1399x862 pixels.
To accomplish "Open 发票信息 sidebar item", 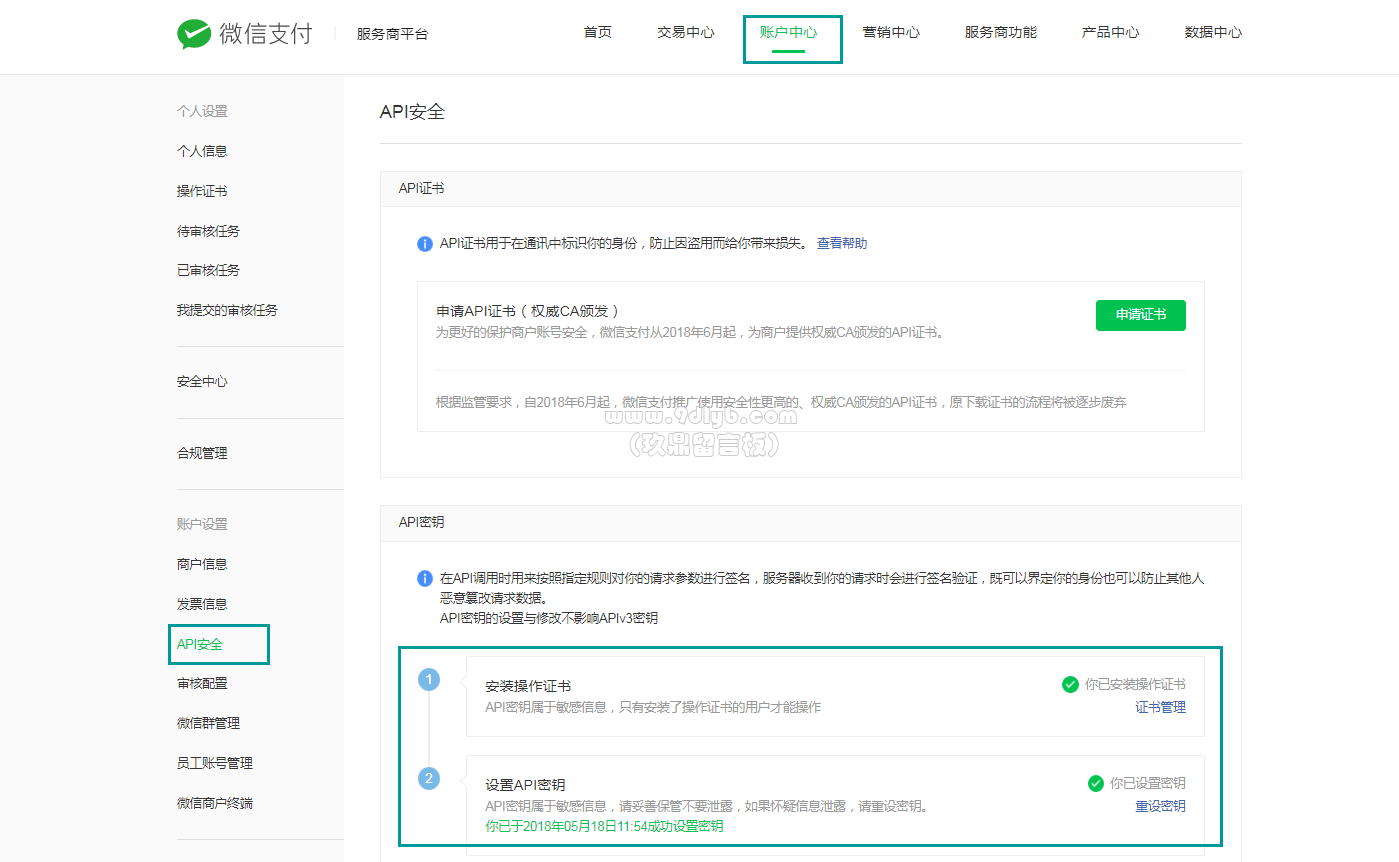I will pos(202,604).
